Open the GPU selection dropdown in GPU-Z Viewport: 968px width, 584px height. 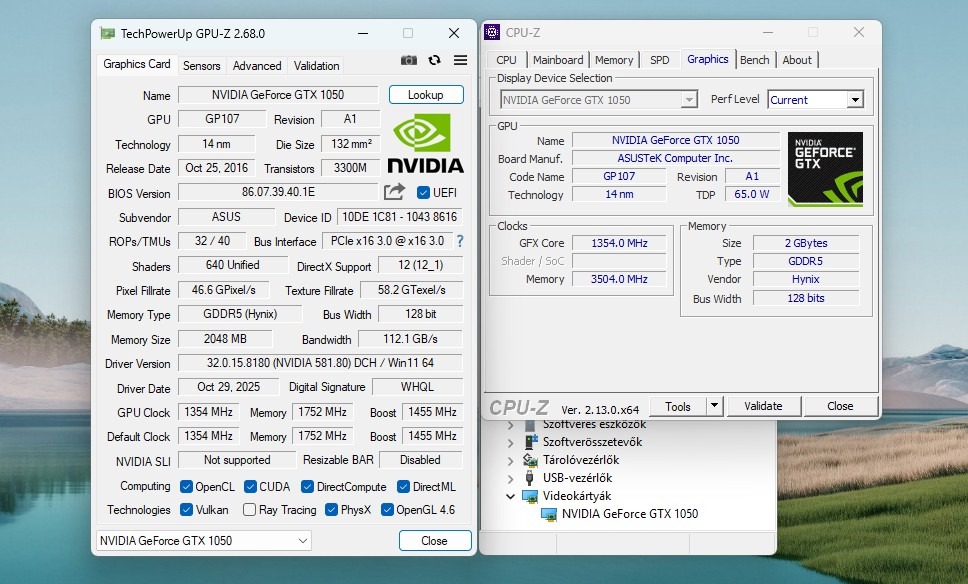(x=204, y=541)
